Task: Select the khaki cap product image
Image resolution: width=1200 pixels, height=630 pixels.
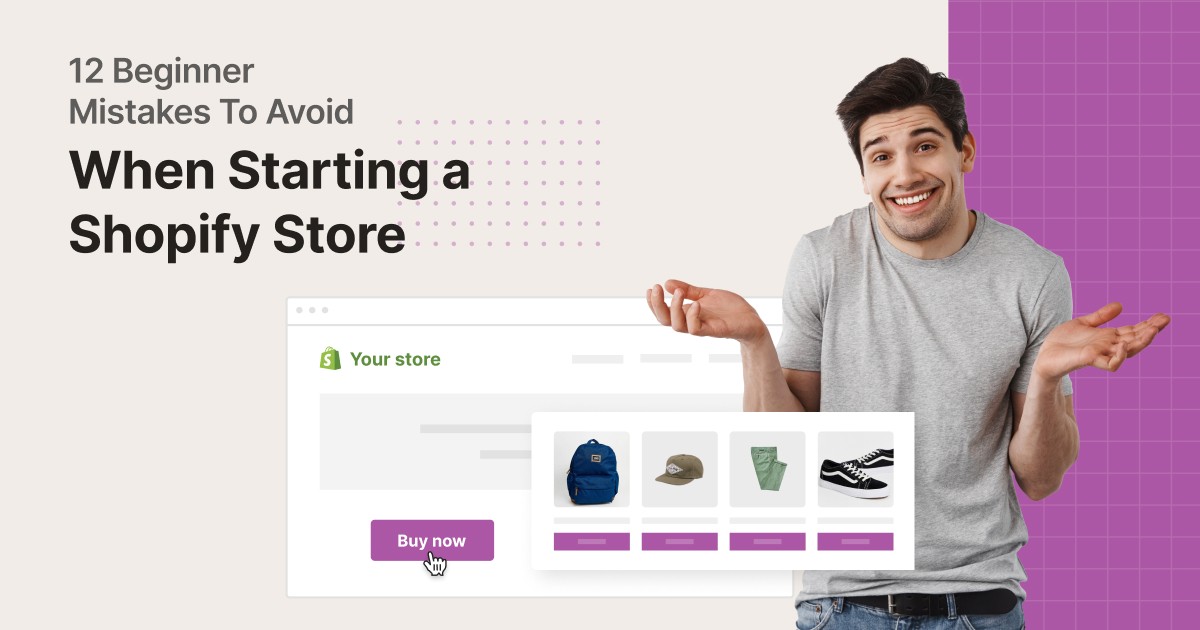Action: [x=680, y=470]
